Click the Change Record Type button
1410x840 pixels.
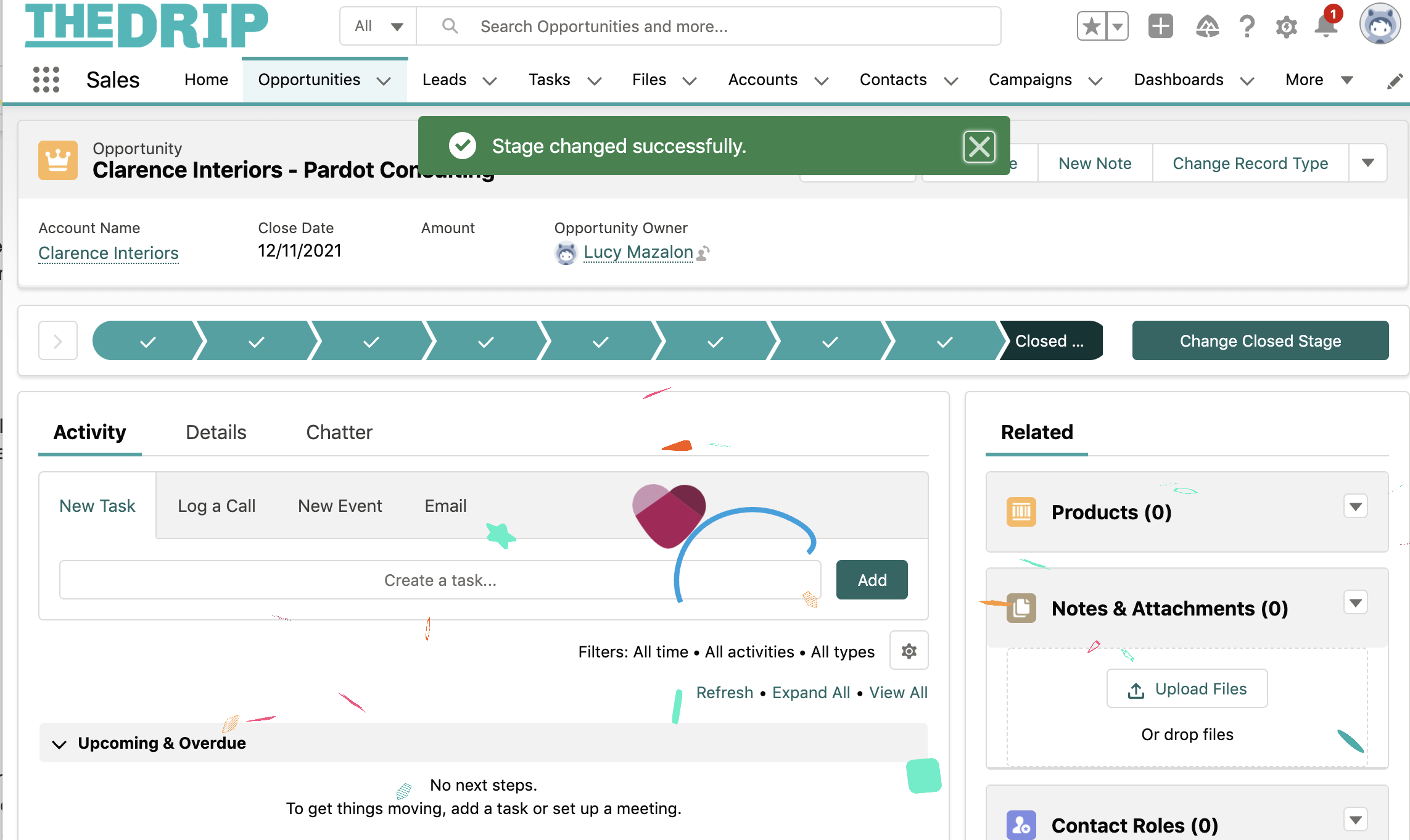coord(1250,163)
